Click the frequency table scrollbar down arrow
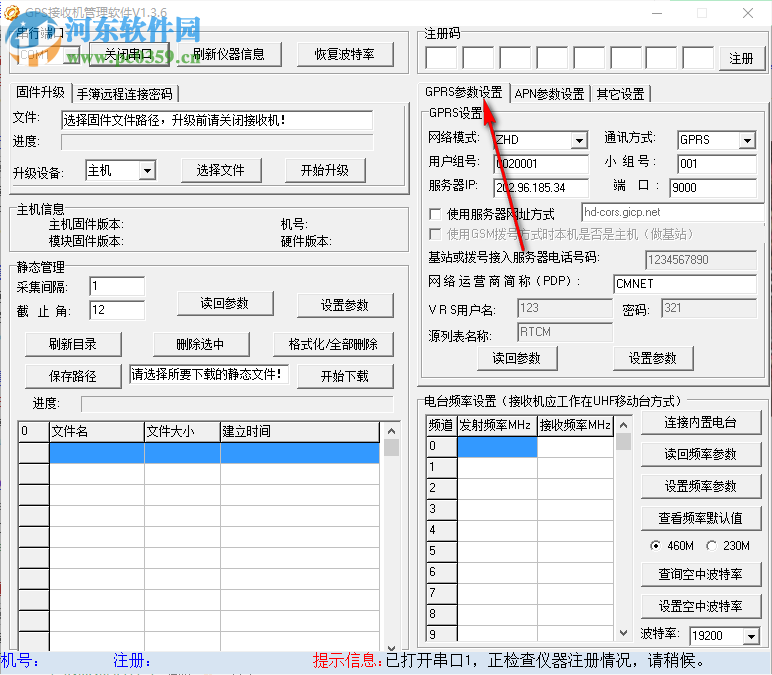Image resolution: width=772 pixels, height=675 pixels. 623,633
